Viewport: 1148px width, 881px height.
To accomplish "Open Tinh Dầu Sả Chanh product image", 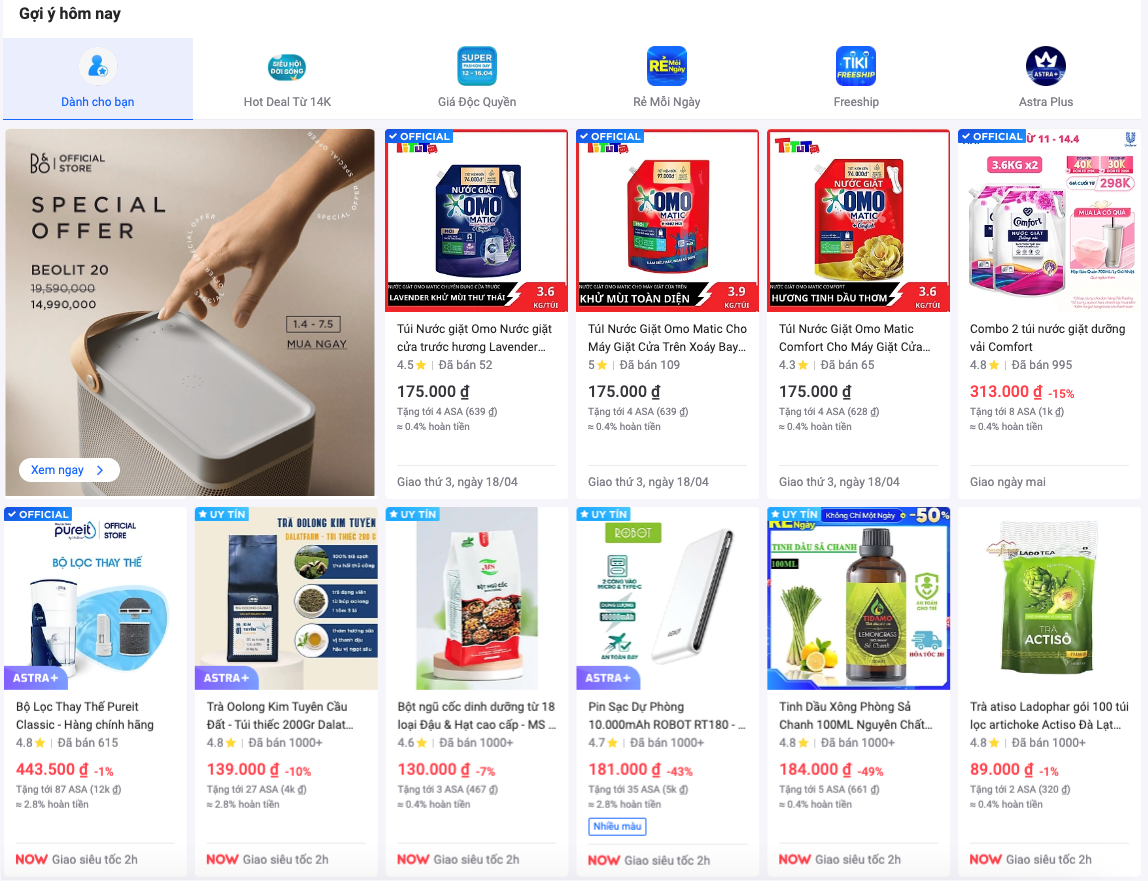I will [858, 598].
